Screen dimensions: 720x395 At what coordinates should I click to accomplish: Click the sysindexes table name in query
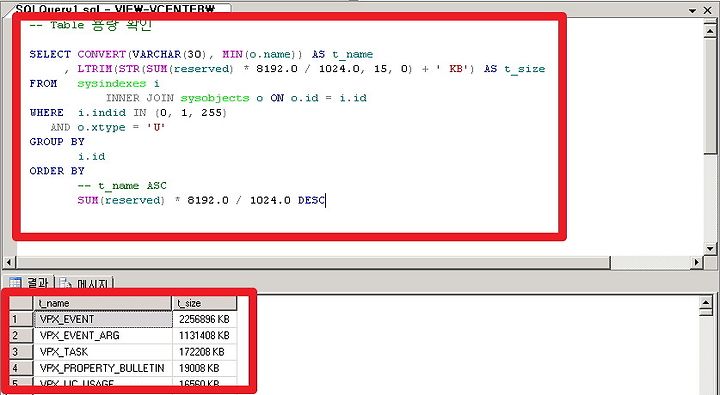point(112,84)
